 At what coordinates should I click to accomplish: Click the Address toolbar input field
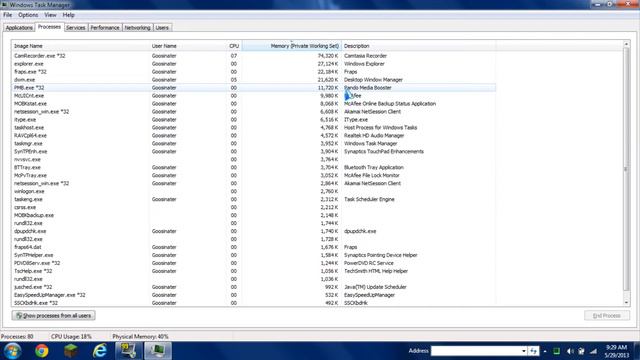tap(476, 351)
